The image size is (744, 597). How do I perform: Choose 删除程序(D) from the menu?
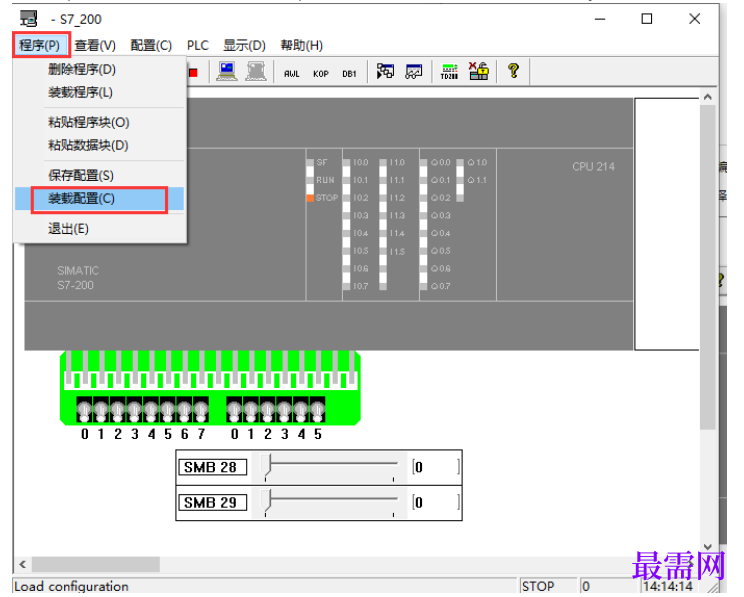click(100, 69)
